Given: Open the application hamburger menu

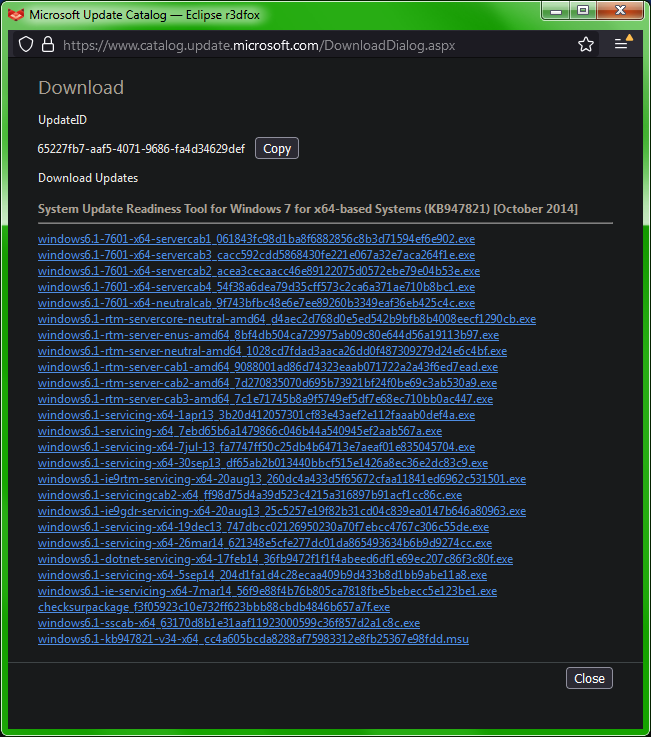Looking at the screenshot, I should tap(622, 44).
